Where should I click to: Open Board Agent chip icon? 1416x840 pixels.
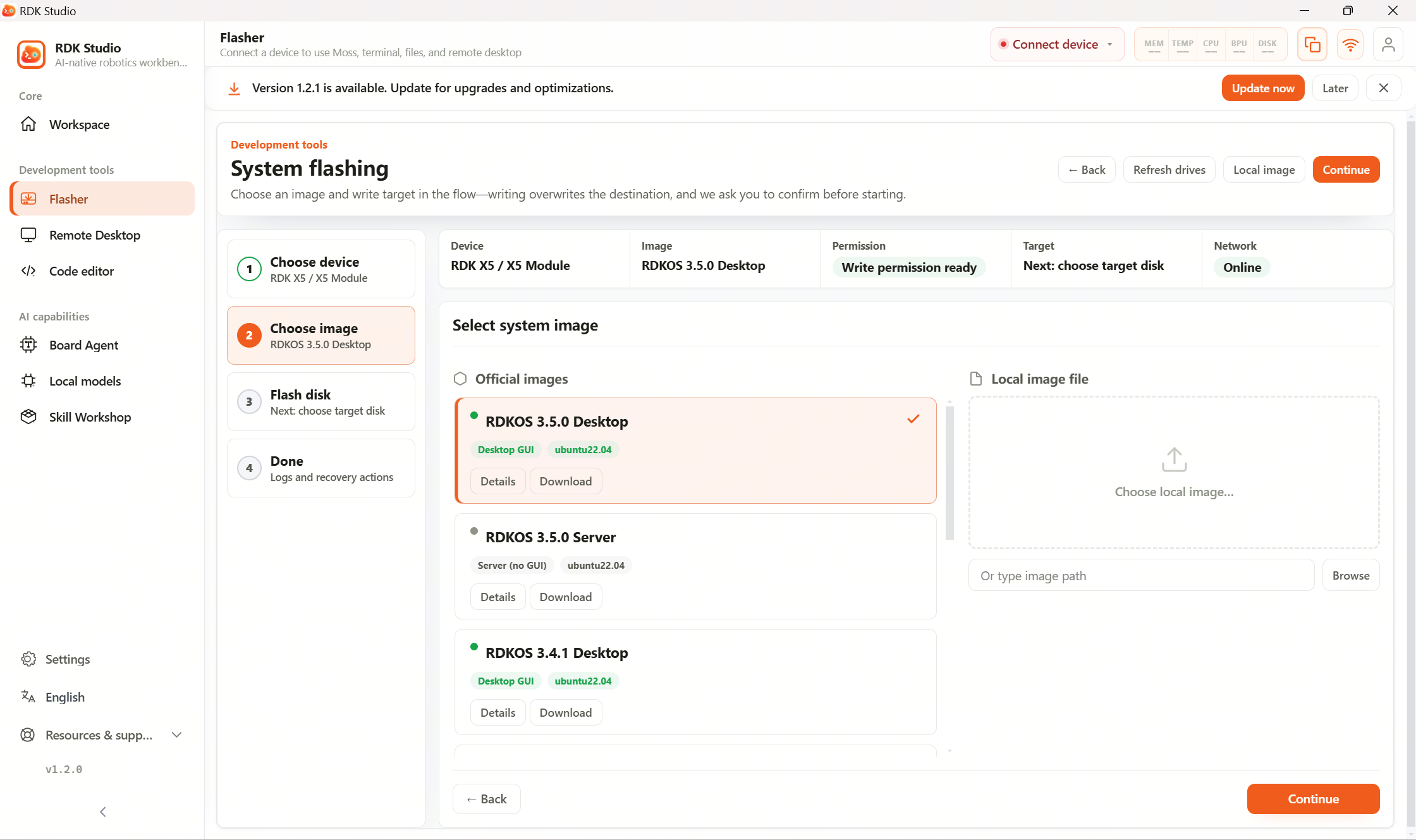coord(28,344)
